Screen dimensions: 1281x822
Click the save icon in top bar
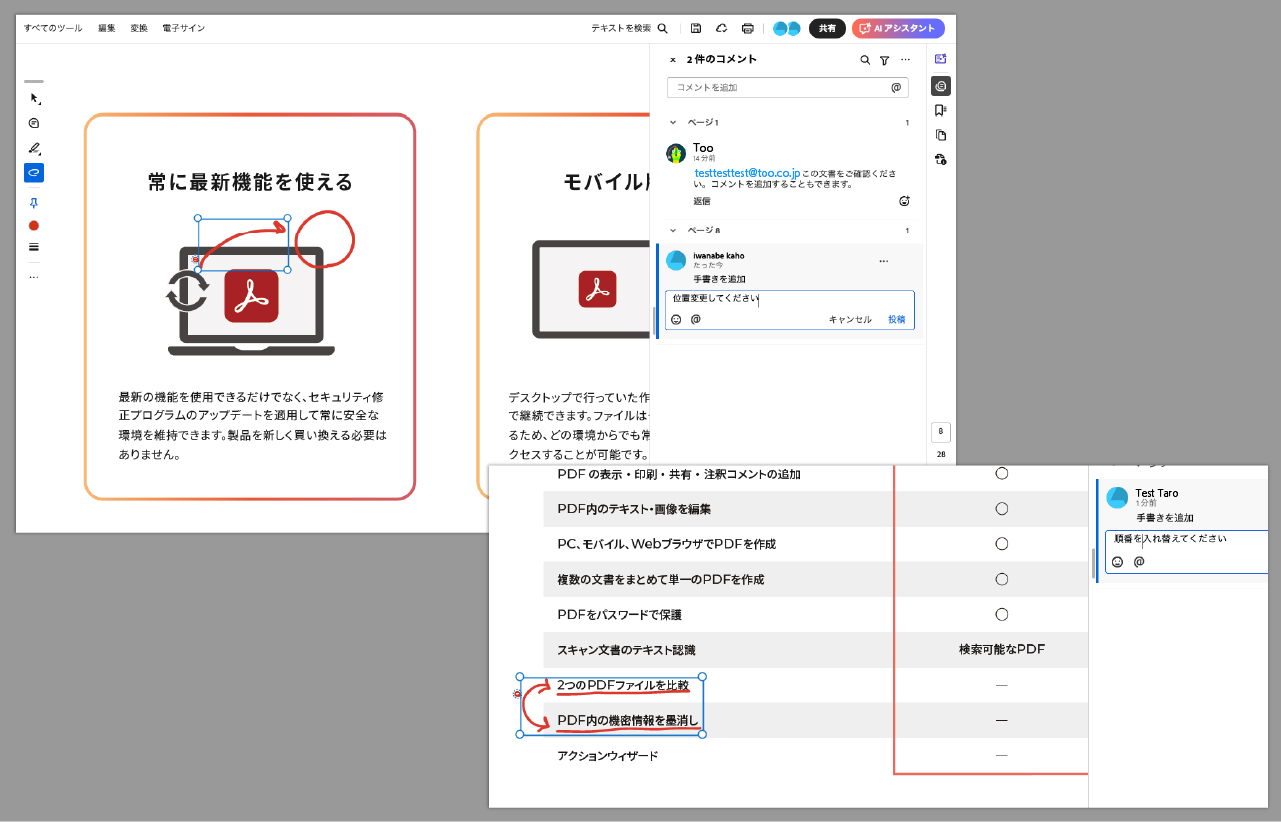coord(696,29)
